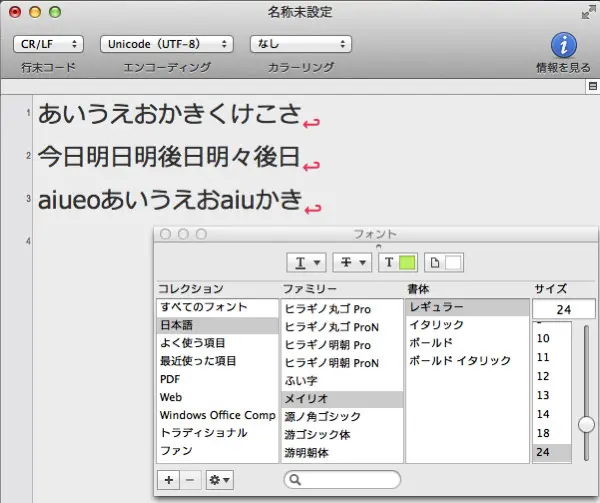Click the white document color swatch
The height and width of the screenshot is (503, 600).
[453, 263]
